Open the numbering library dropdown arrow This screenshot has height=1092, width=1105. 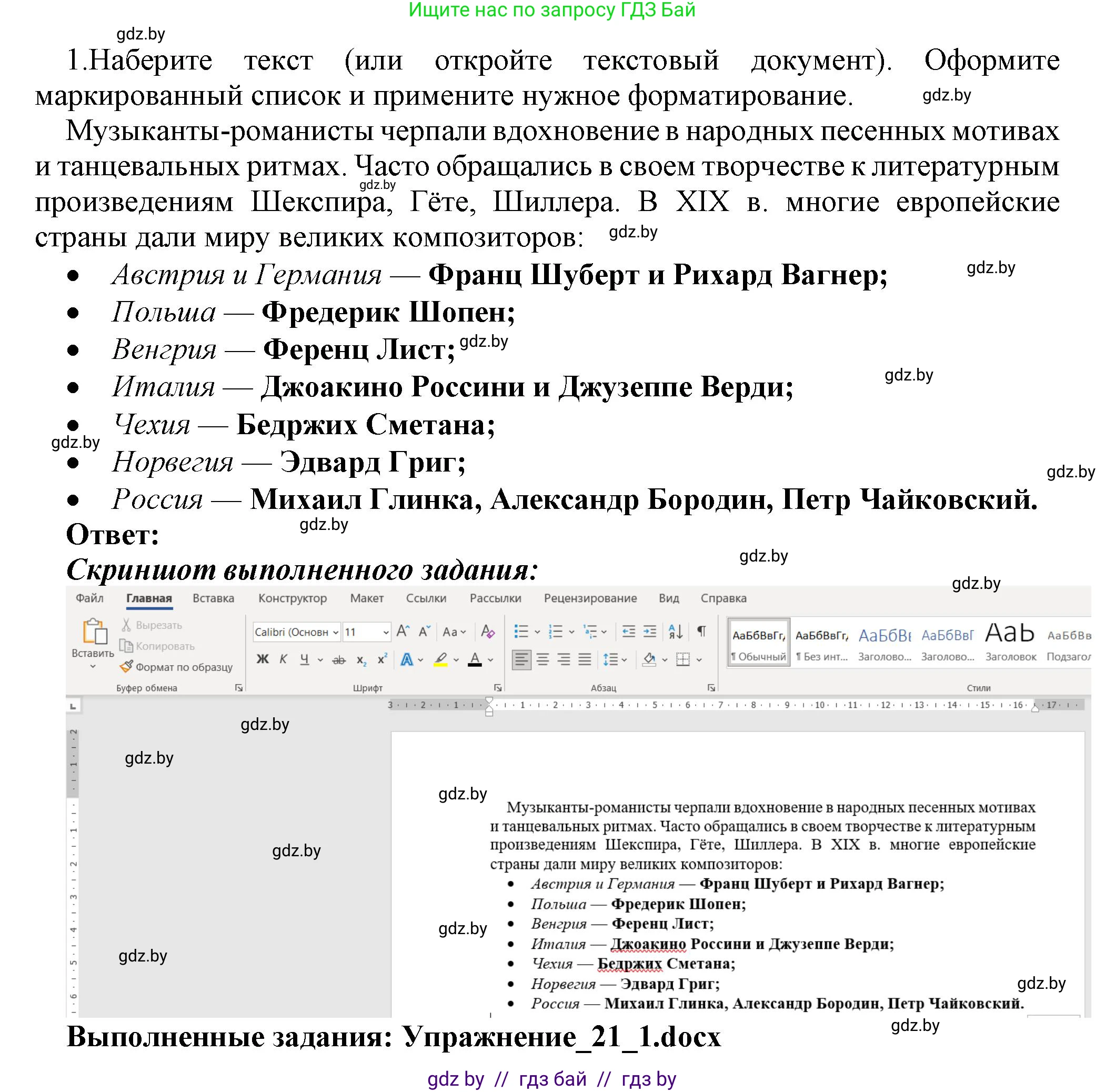click(x=571, y=632)
